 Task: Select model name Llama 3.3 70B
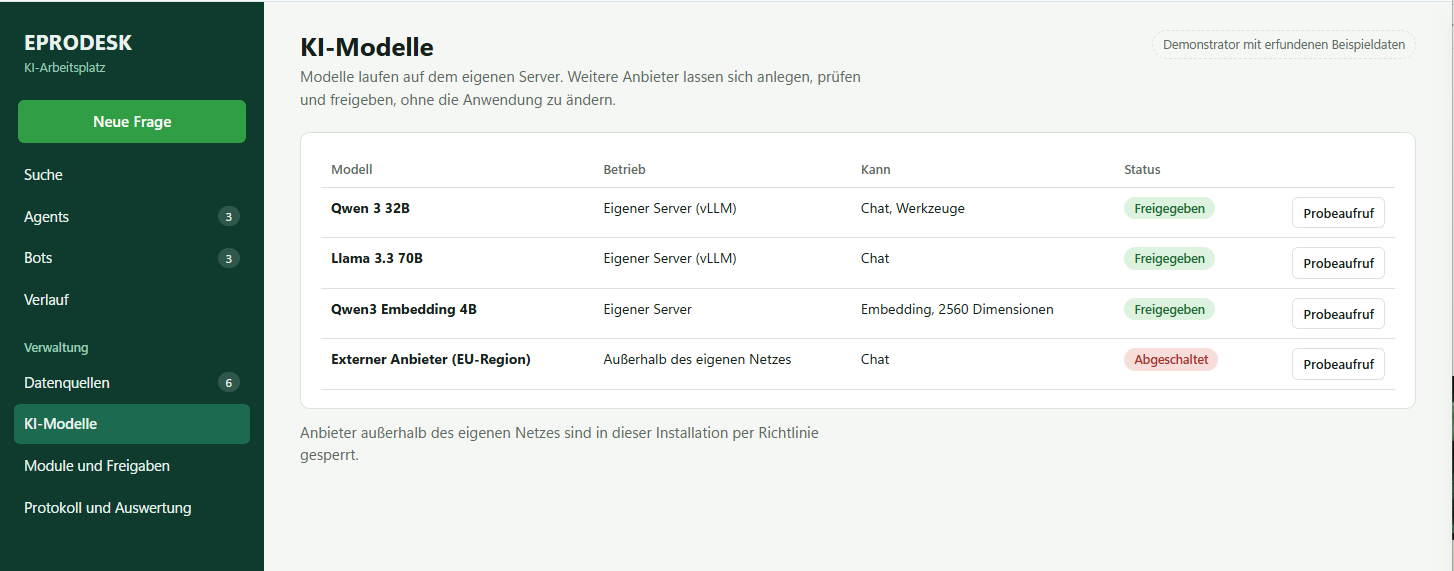tap(377, 259)
